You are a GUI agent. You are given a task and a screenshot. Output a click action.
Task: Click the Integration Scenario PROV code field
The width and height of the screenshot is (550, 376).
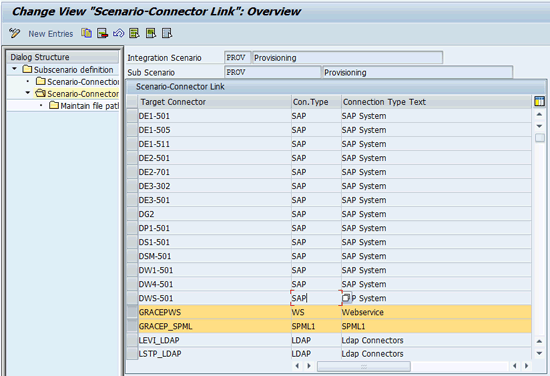237,58
